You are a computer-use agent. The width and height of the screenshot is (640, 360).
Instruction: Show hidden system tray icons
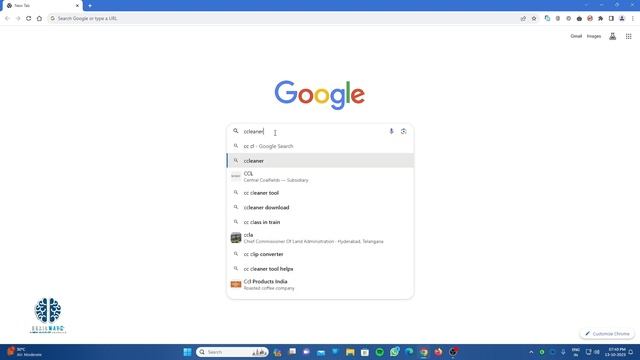point(531,352)
